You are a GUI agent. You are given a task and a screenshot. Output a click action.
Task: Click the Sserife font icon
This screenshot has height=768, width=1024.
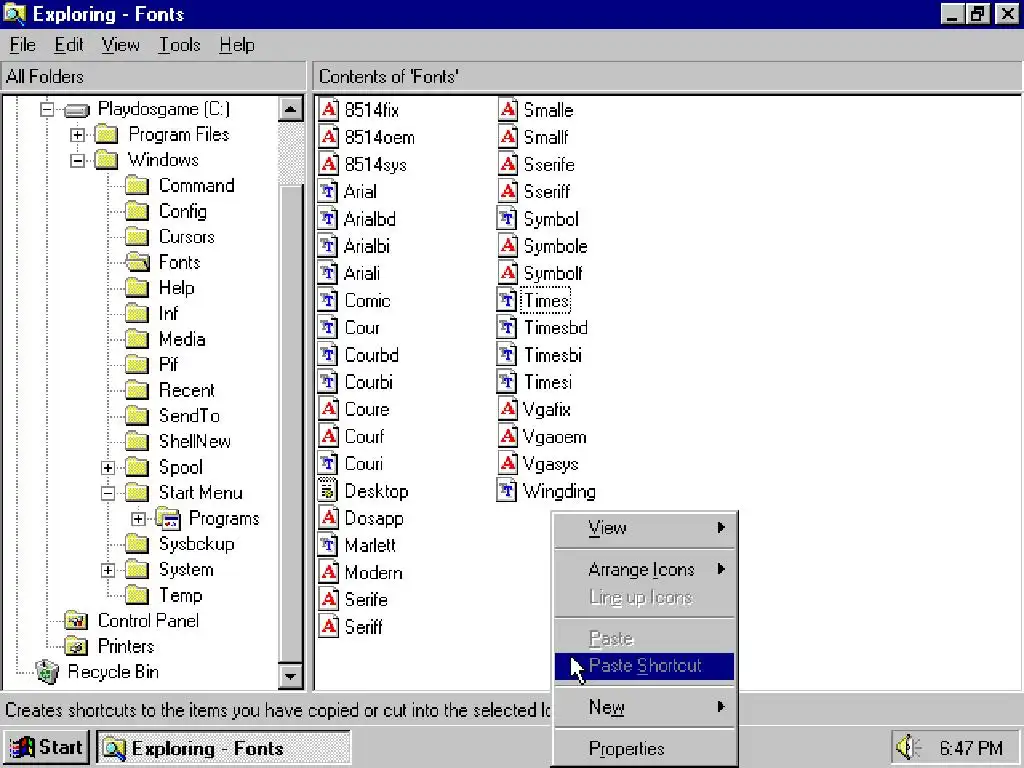(507, 164)
